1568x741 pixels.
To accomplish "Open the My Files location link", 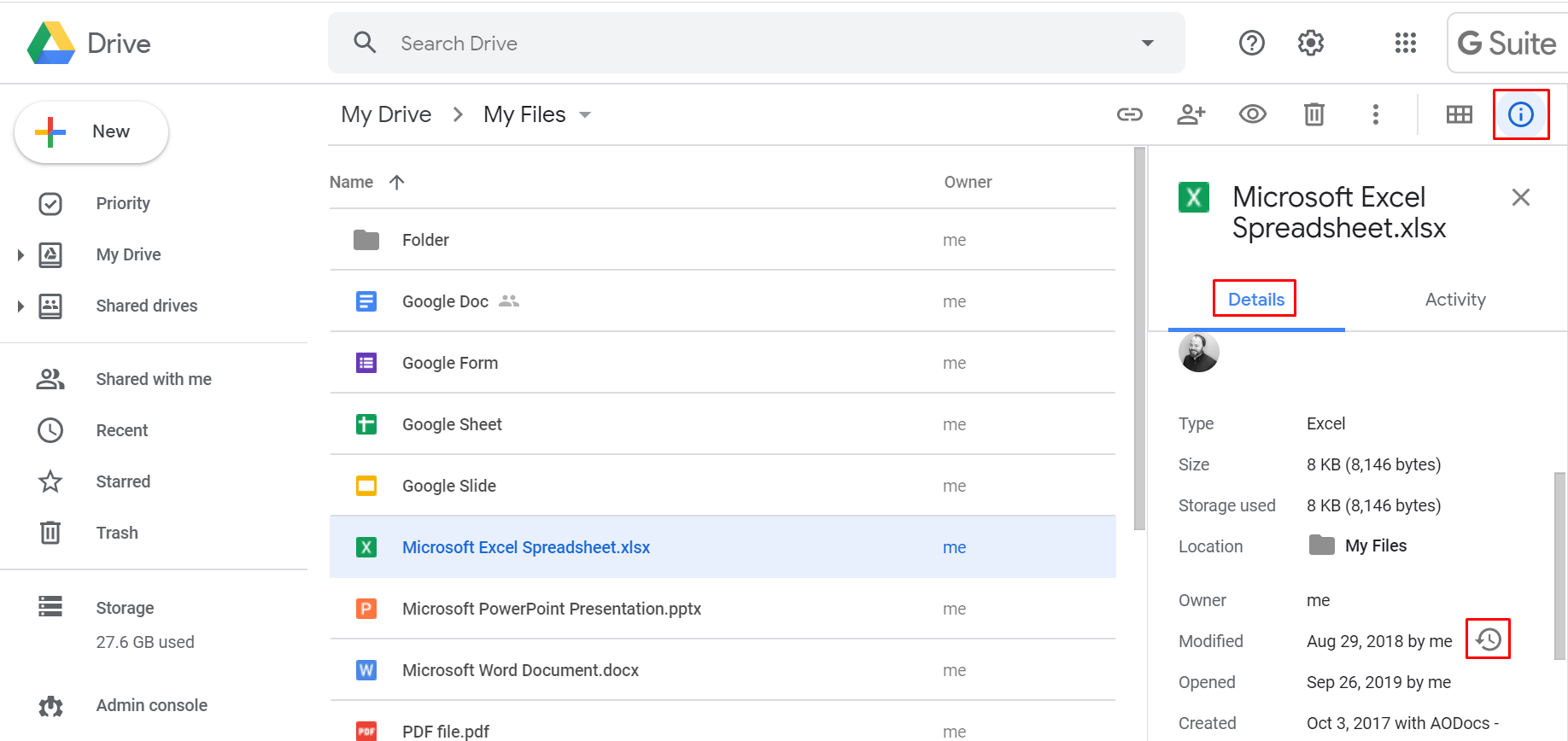I will [x=1375, y=546].
